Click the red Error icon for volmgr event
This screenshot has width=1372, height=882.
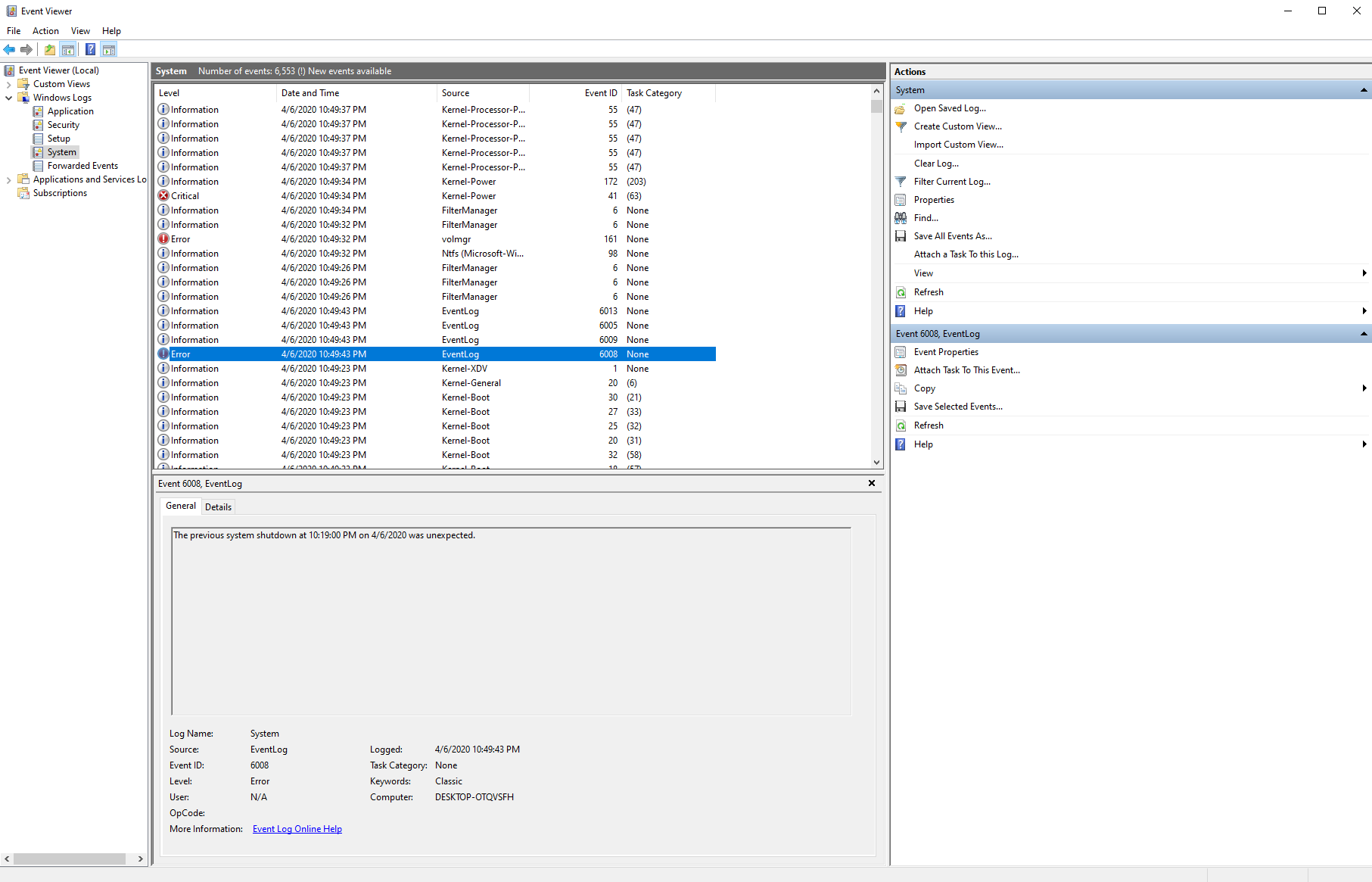163,238
